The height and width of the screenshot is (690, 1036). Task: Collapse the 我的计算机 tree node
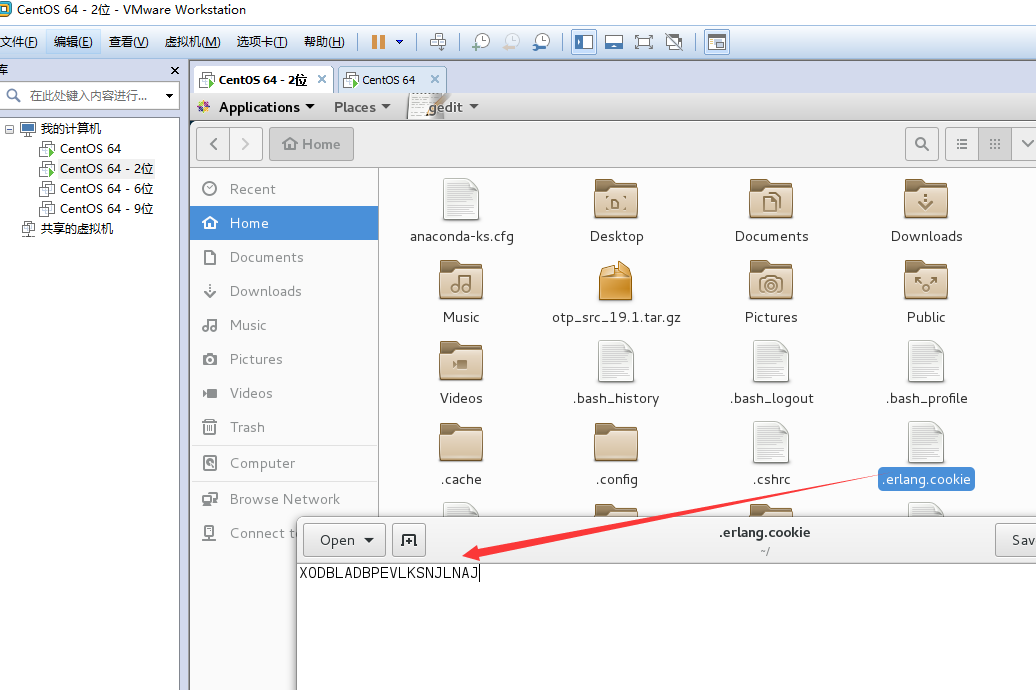[x=9, y=129]
